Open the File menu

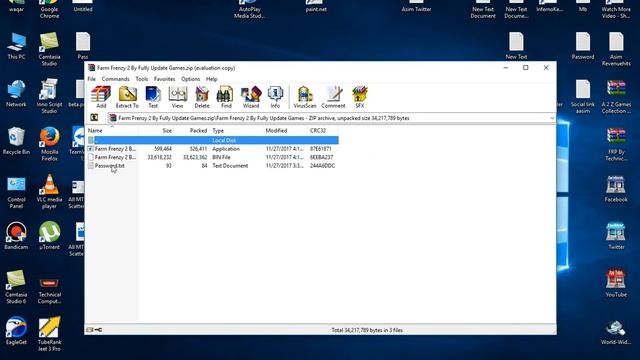91,79
